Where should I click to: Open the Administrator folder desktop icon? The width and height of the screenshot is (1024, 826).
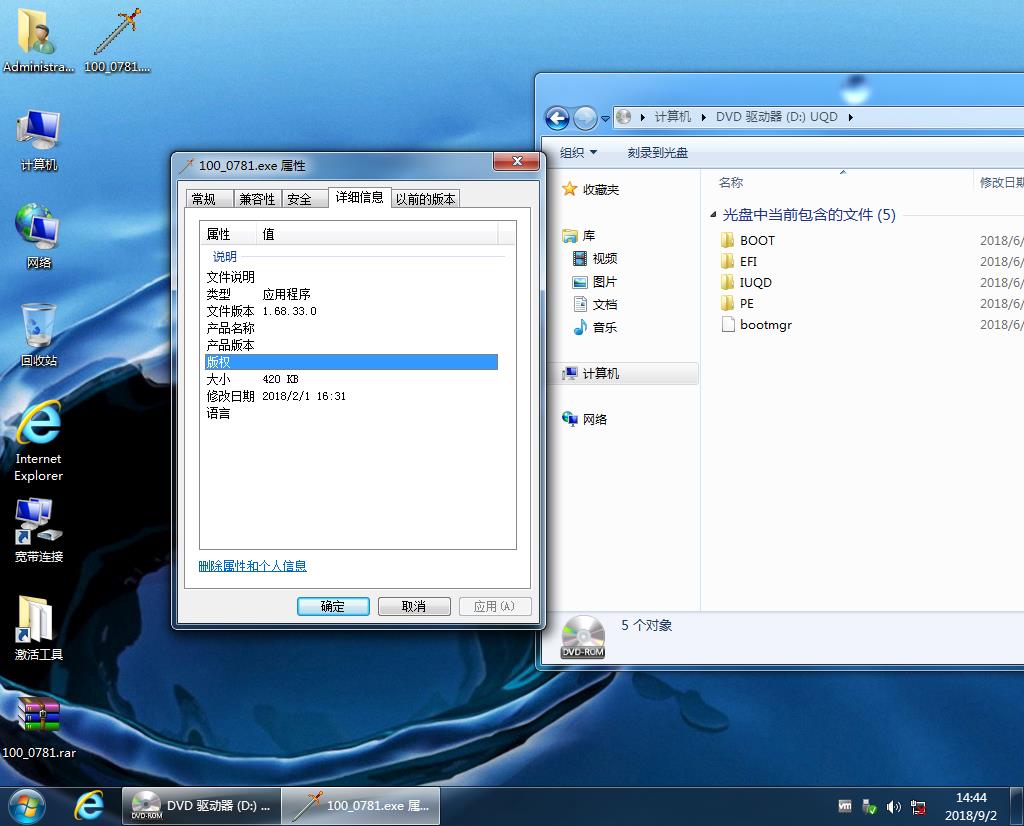point(38,41)
